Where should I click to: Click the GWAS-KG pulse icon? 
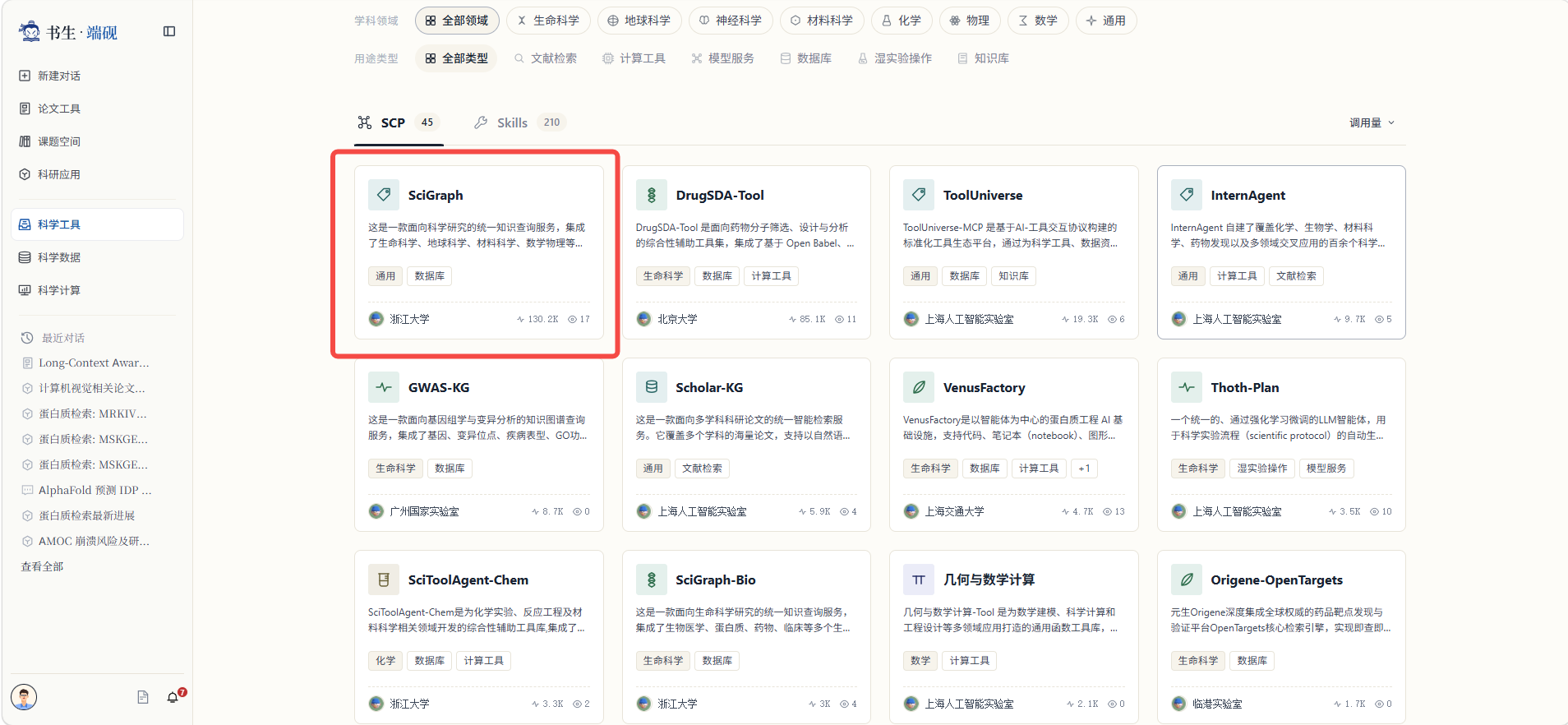click(384, 387)
